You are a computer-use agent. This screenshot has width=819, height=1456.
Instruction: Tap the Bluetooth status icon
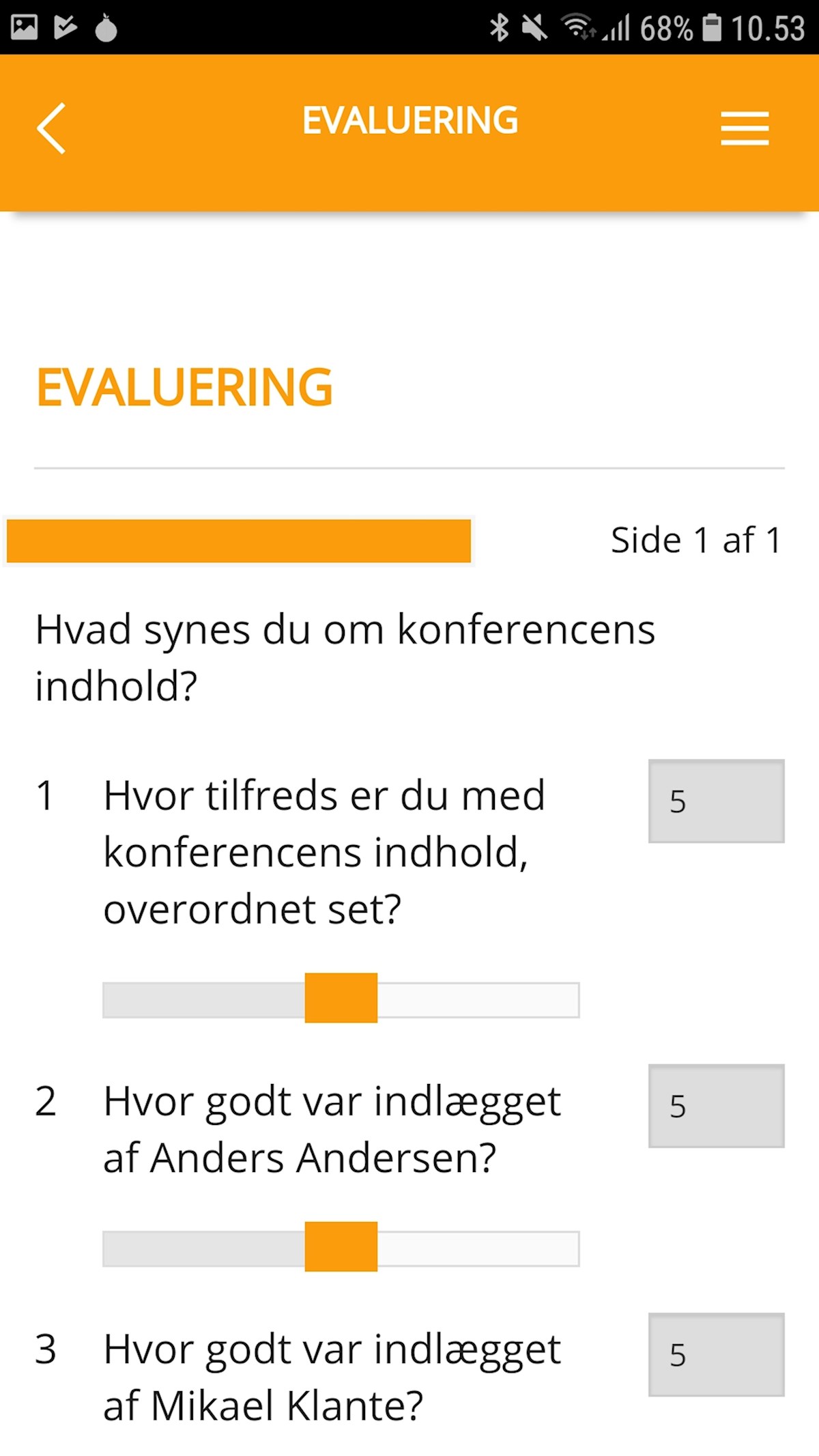(500, 28)
